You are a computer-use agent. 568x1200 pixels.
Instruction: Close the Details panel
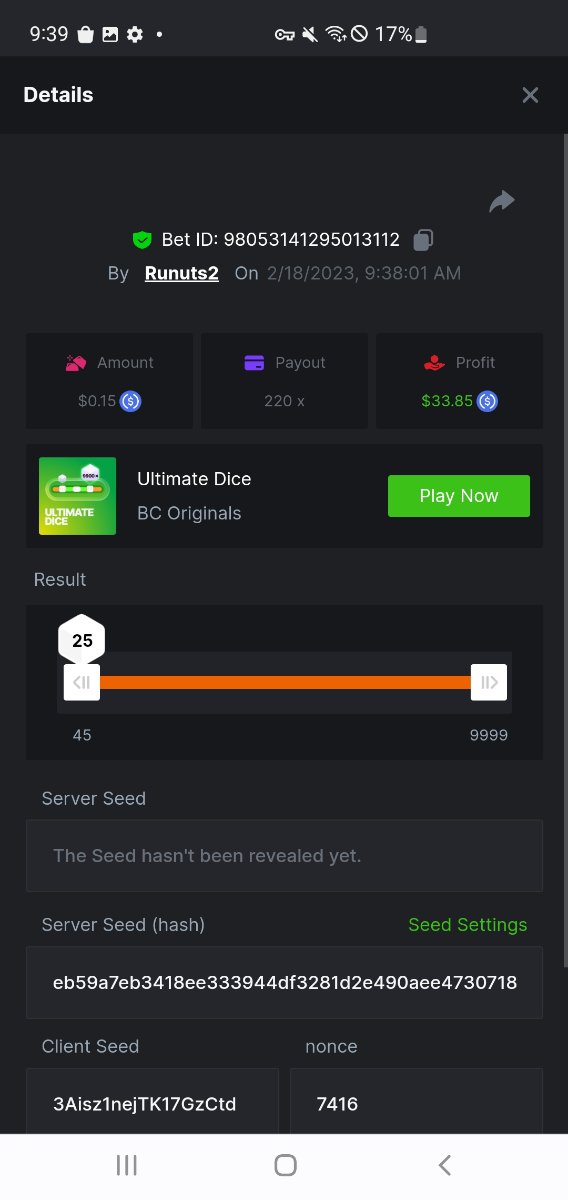click(530, 95)
